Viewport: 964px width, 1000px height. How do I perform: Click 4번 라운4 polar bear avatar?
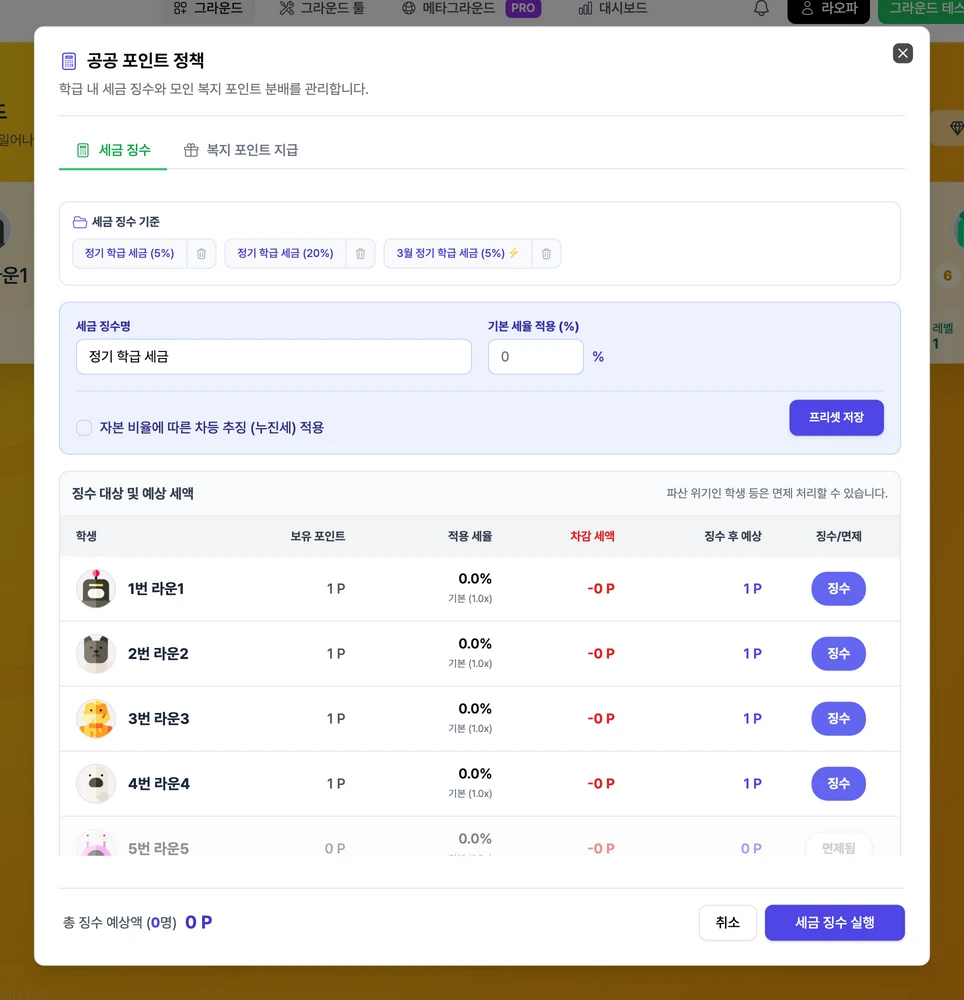pos(96,784)
